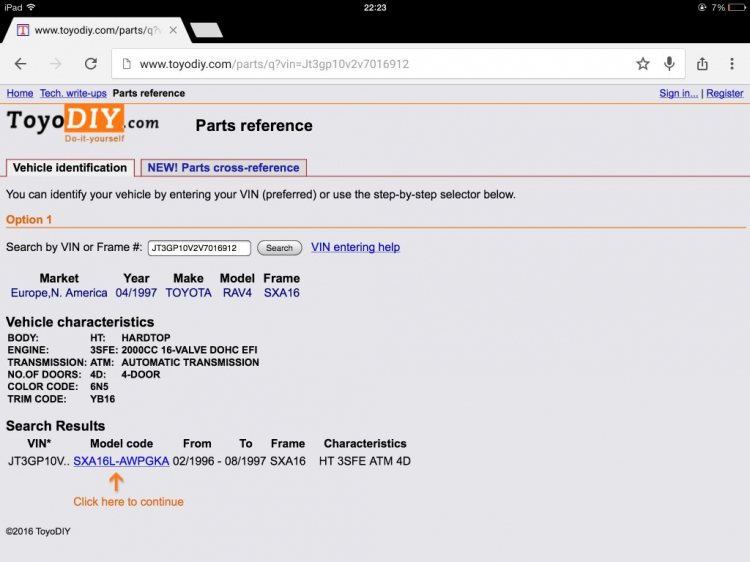750x562 pixels.
Task: Switch to NEW! Parts cross-reference tab
Action: pos(223,168)
